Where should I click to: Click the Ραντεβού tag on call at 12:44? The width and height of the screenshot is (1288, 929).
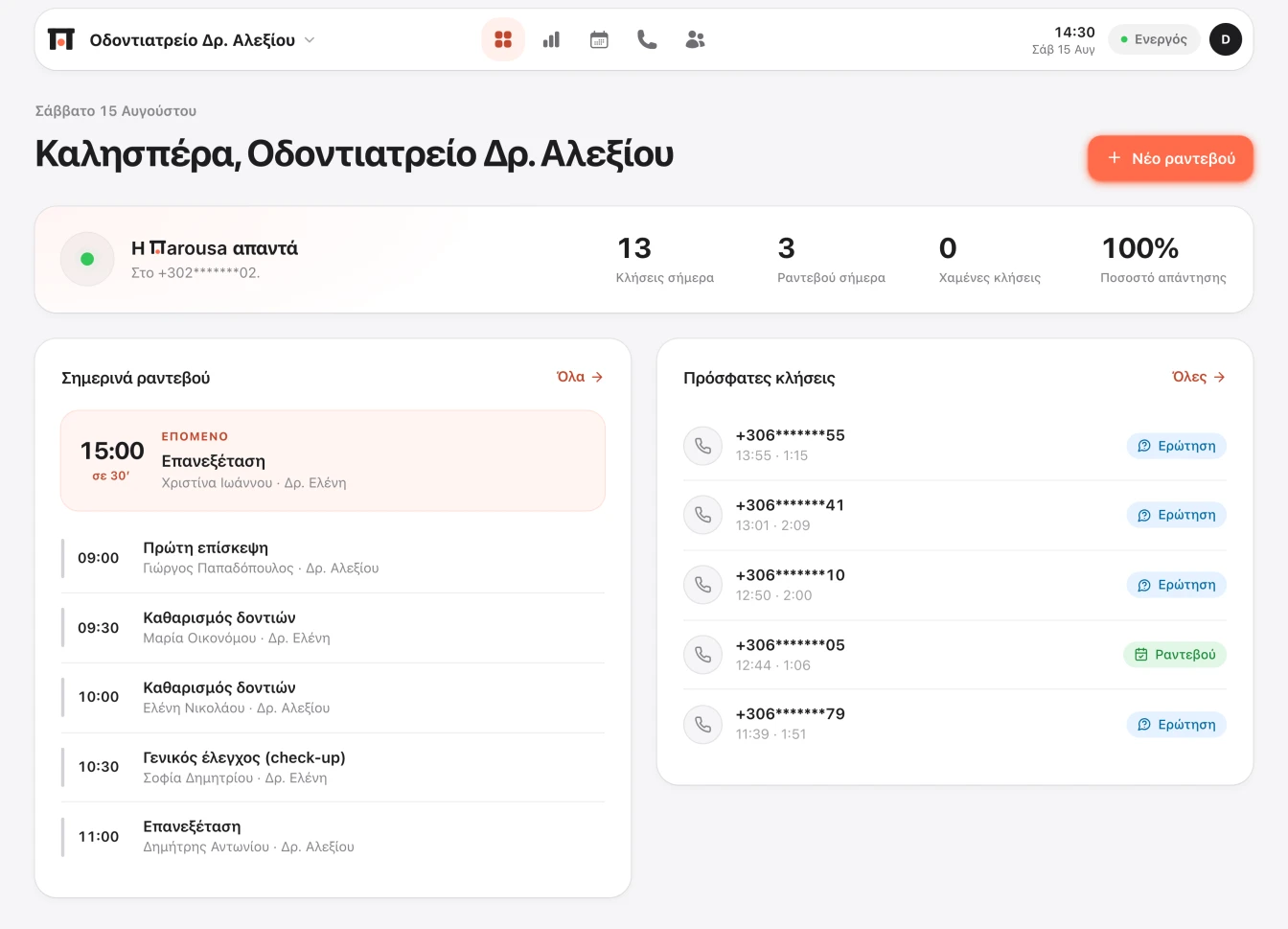[x=1175, y=655]
